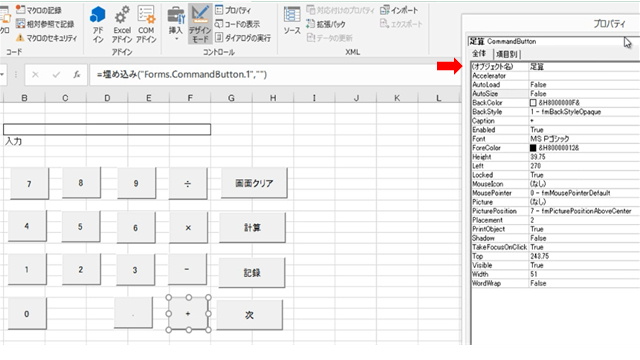Select the AutoSize property row

pos(556,93)
